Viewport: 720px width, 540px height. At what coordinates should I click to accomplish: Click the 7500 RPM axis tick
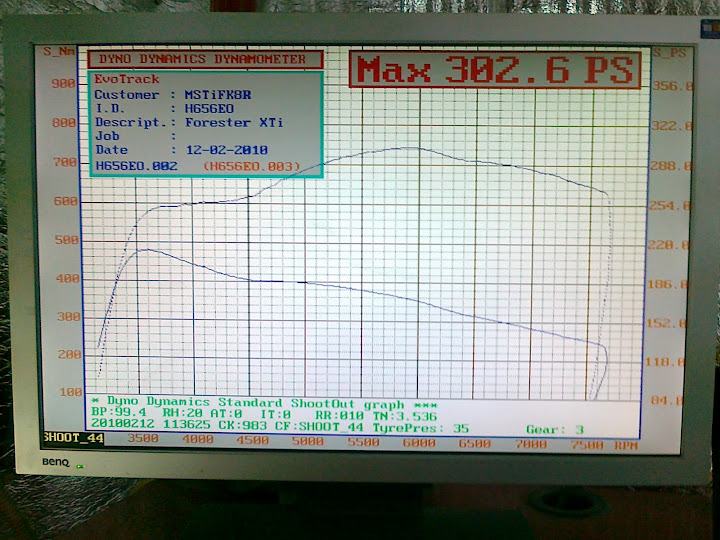tap(587, 445)
